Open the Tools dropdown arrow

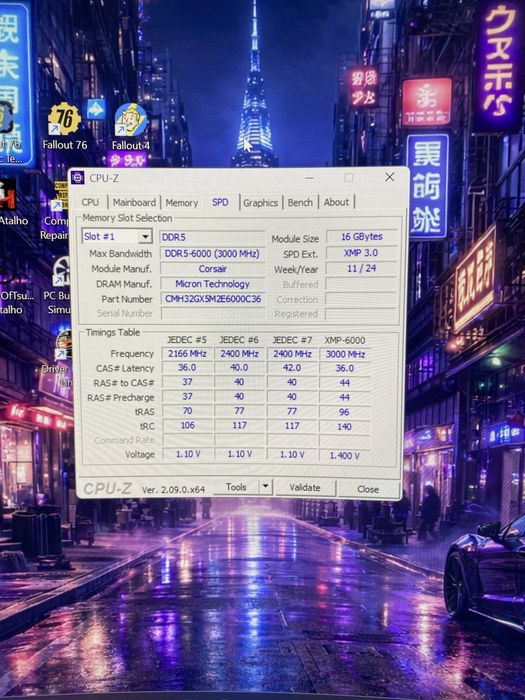266,487
